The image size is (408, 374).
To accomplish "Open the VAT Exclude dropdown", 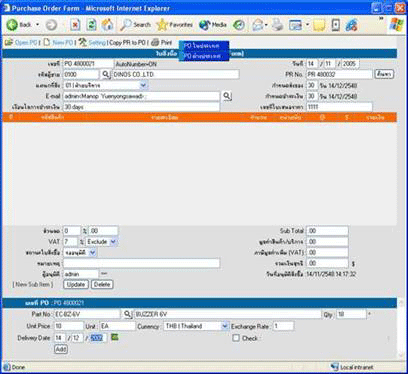I will (113, 242).
